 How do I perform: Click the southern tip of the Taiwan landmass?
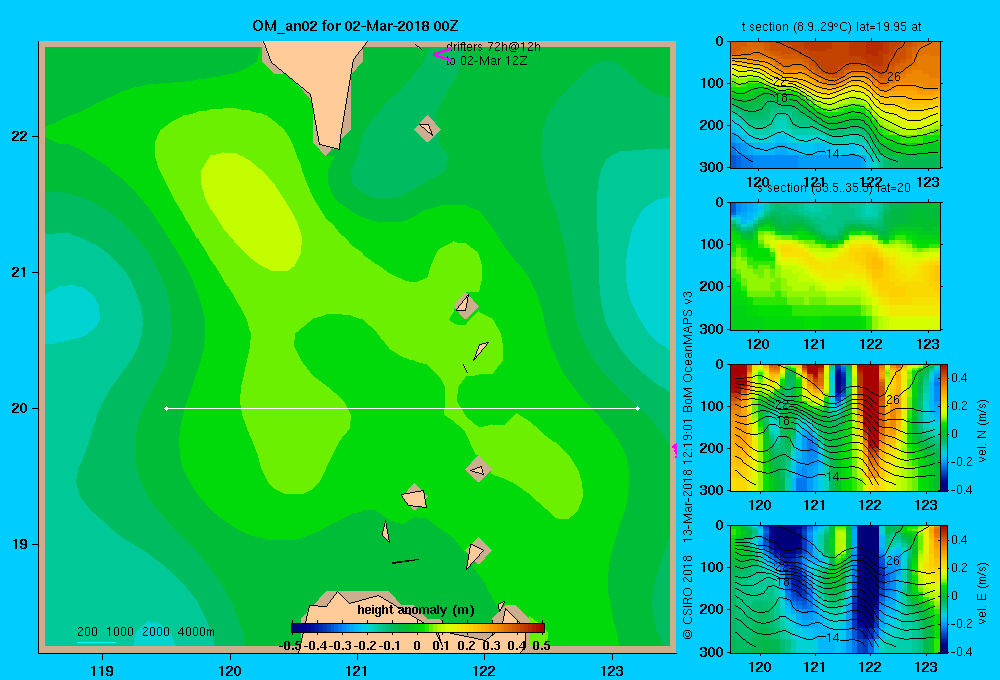[327, 145]
